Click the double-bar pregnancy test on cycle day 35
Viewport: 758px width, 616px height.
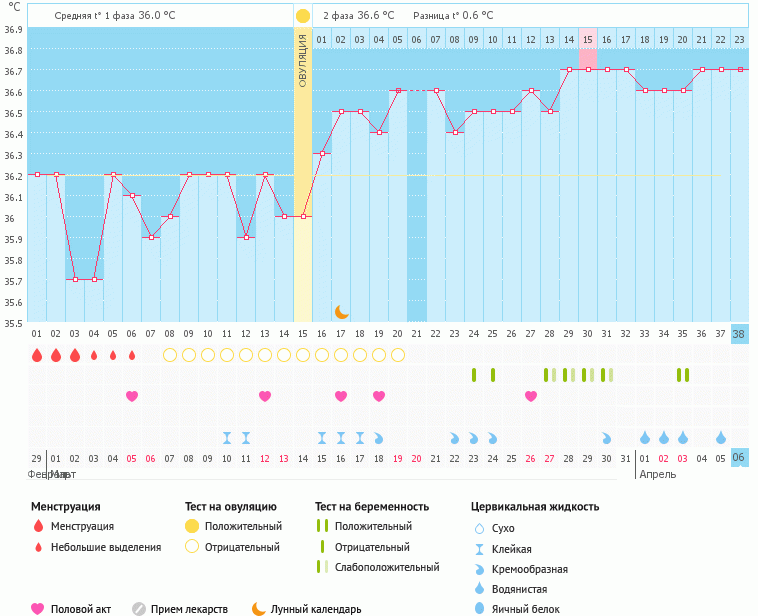[683, 375]
